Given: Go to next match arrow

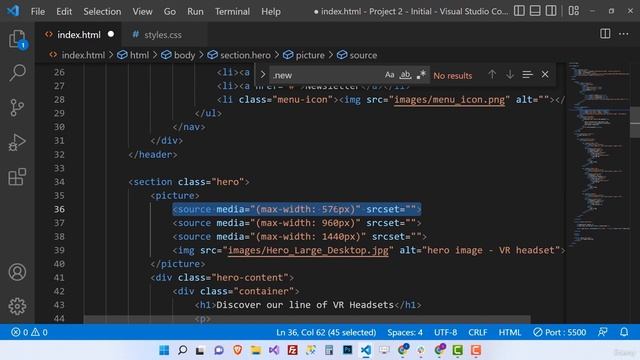Looking at the screenshot, I should click(510, 75).
